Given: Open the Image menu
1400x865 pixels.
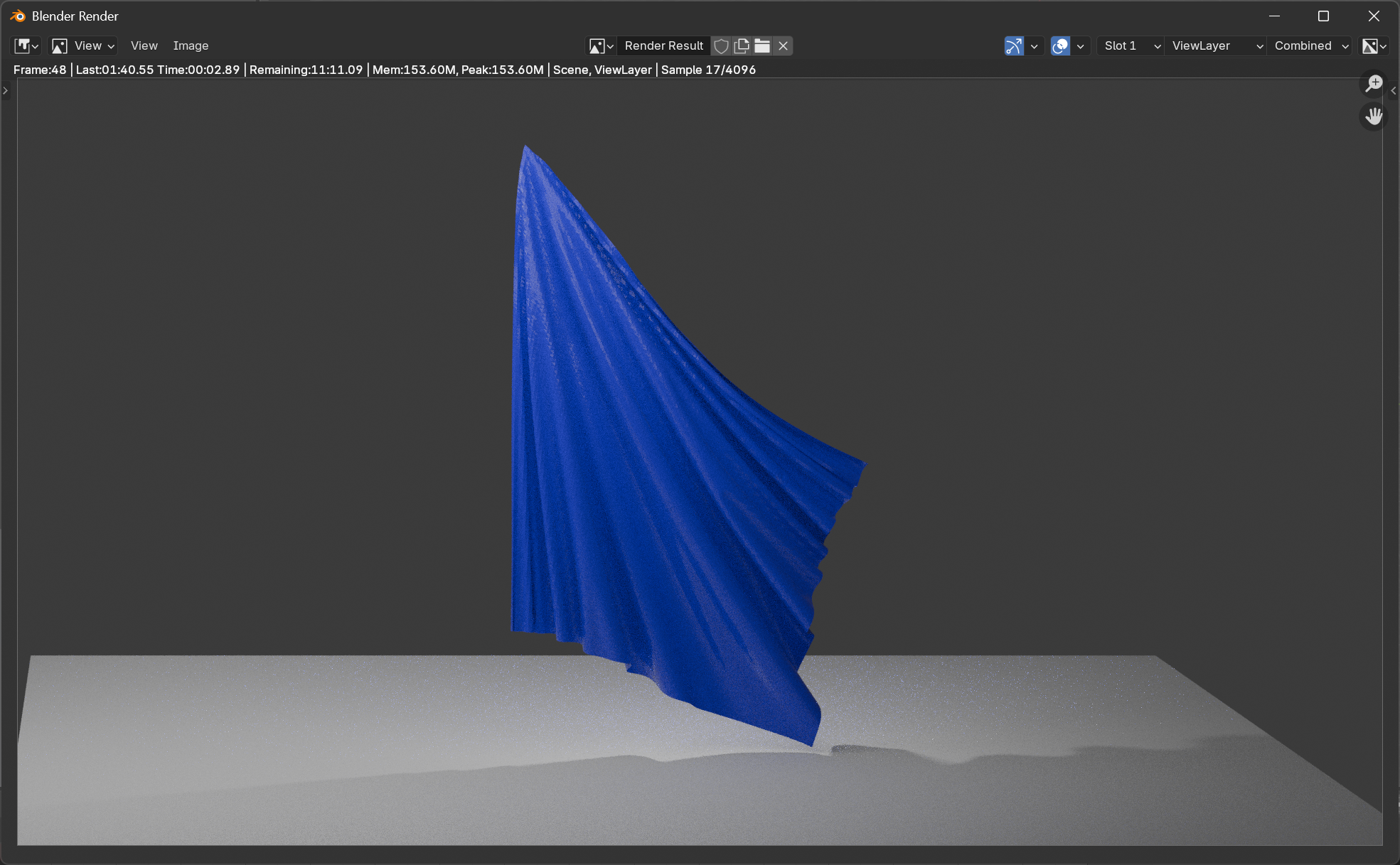Looking at the screenshot, I should point(191,45).
